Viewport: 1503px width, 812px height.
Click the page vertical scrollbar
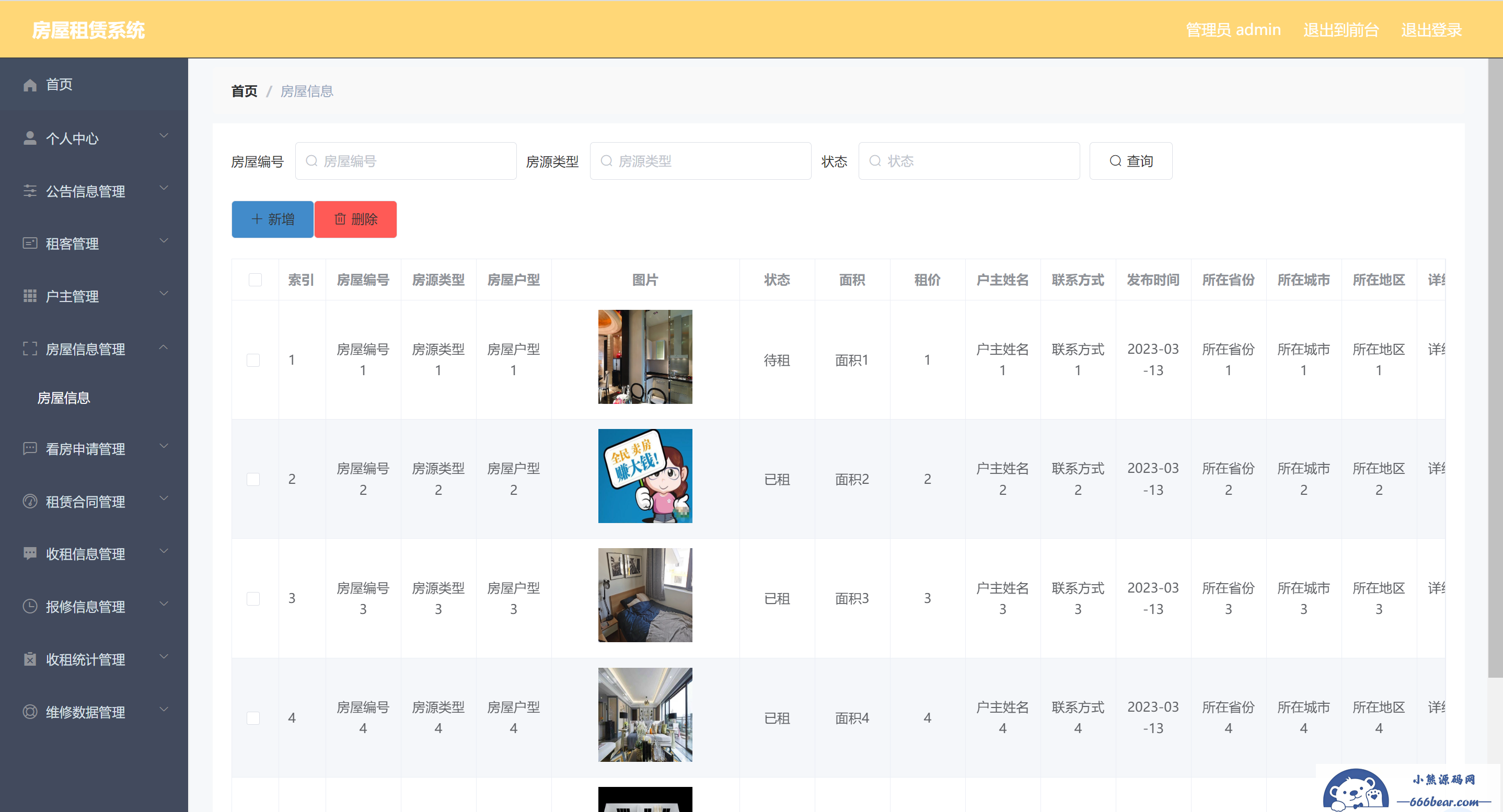coord(1495,367)
